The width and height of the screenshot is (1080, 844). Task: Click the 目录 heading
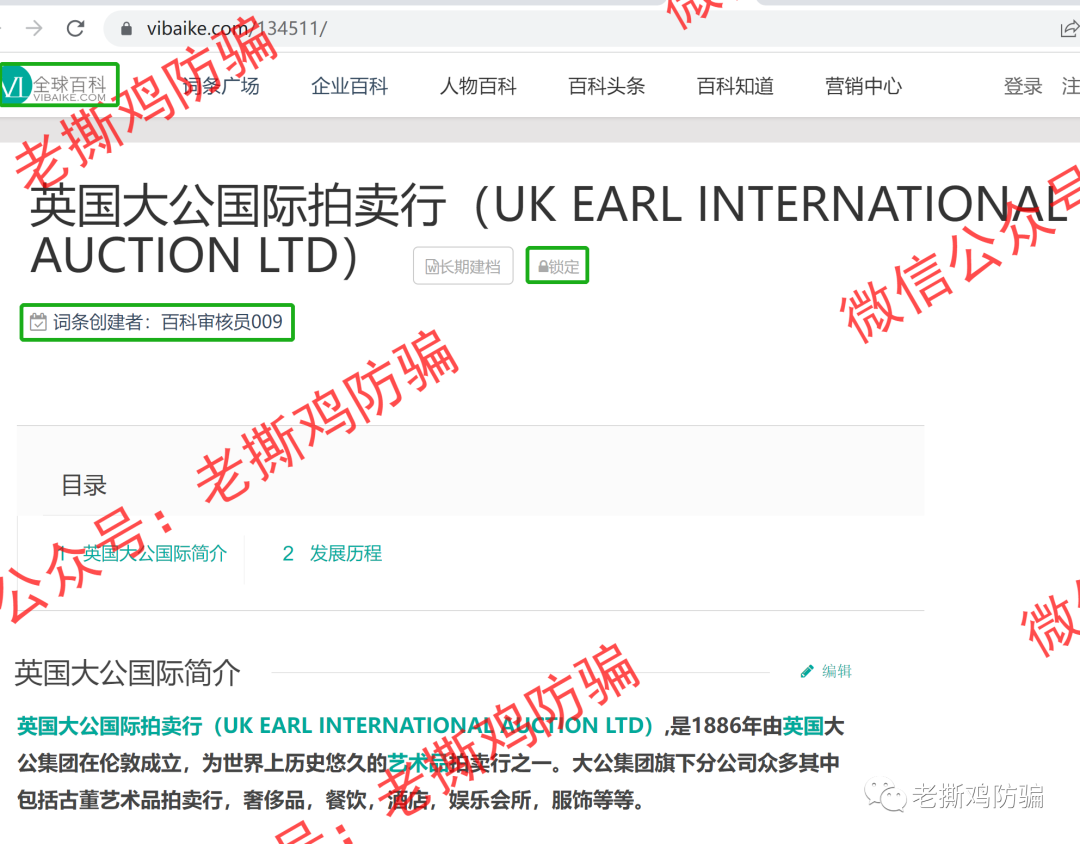pyautogui.click(x=84, y=485)
